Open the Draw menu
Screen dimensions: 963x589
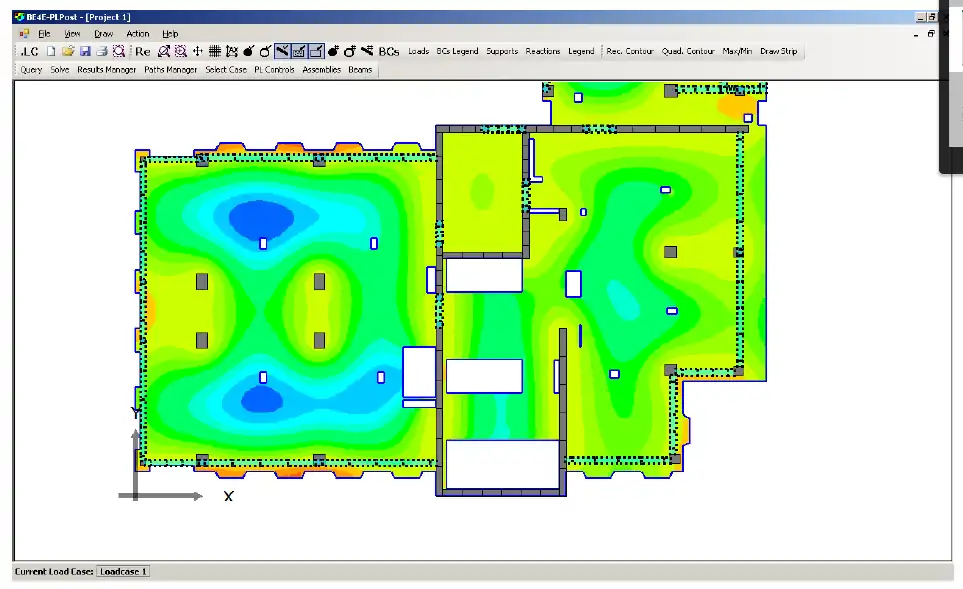click(103, 34)
